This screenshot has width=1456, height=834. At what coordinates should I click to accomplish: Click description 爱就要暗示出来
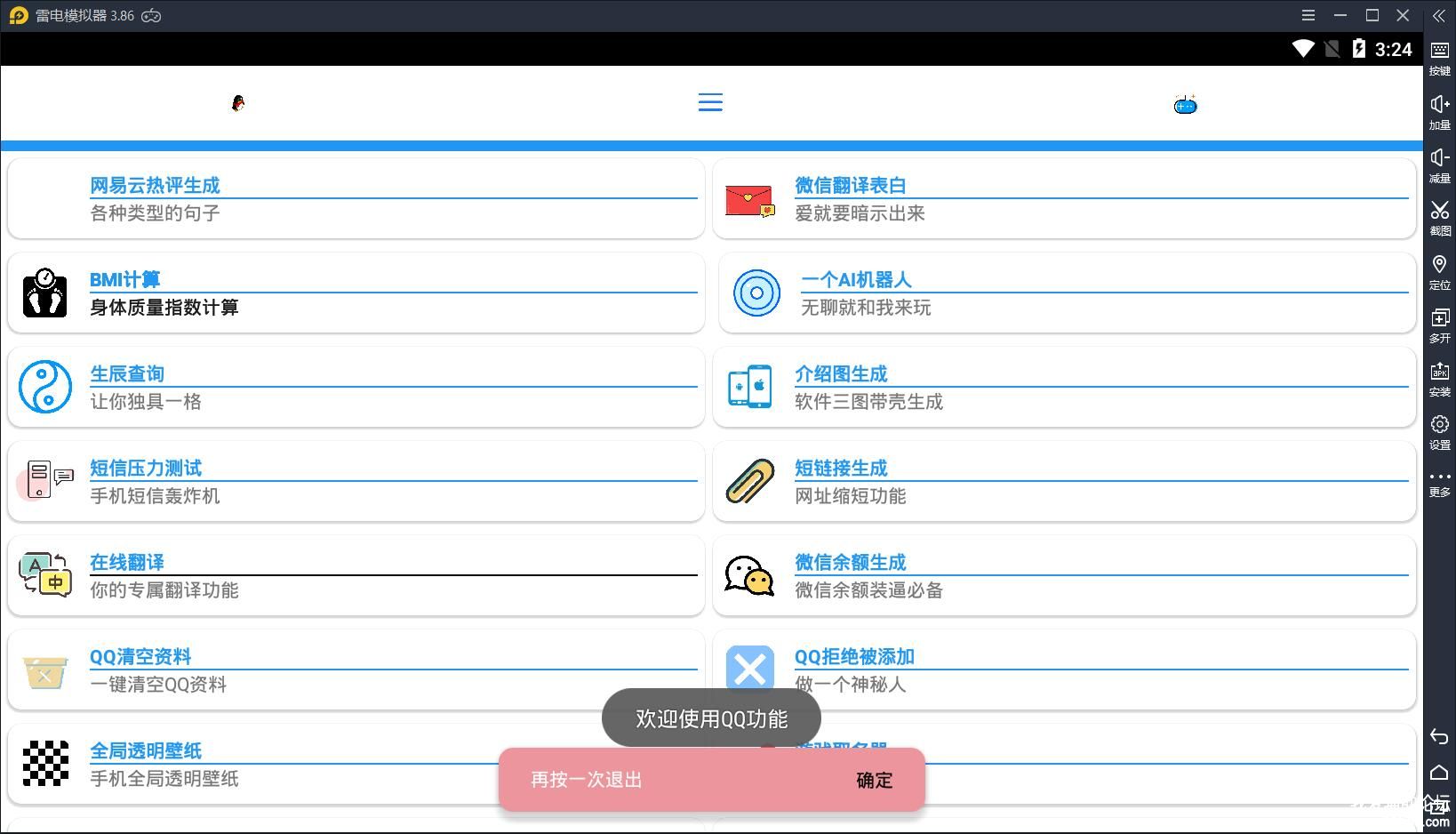click(860, 213)
